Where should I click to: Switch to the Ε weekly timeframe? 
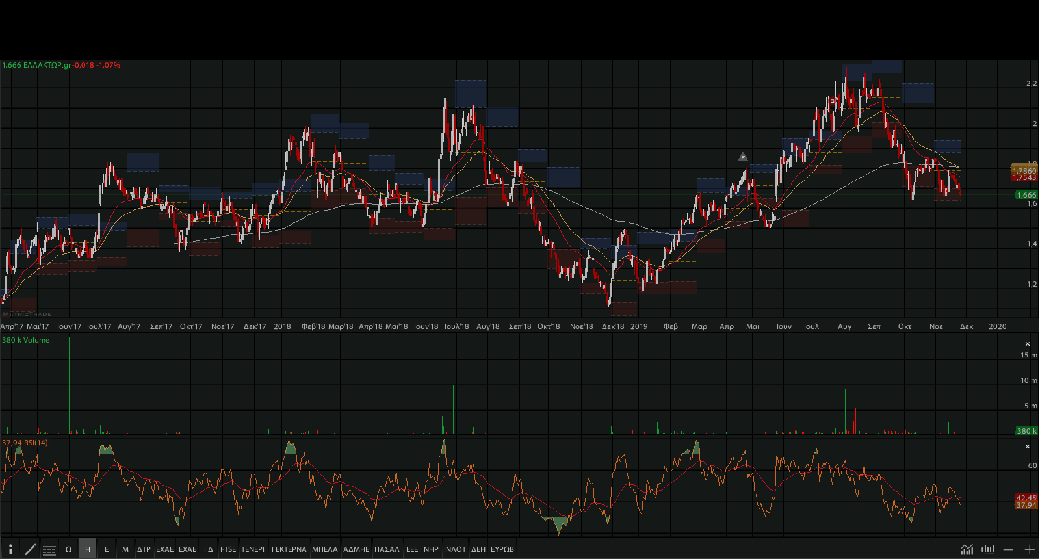(107, 549)
